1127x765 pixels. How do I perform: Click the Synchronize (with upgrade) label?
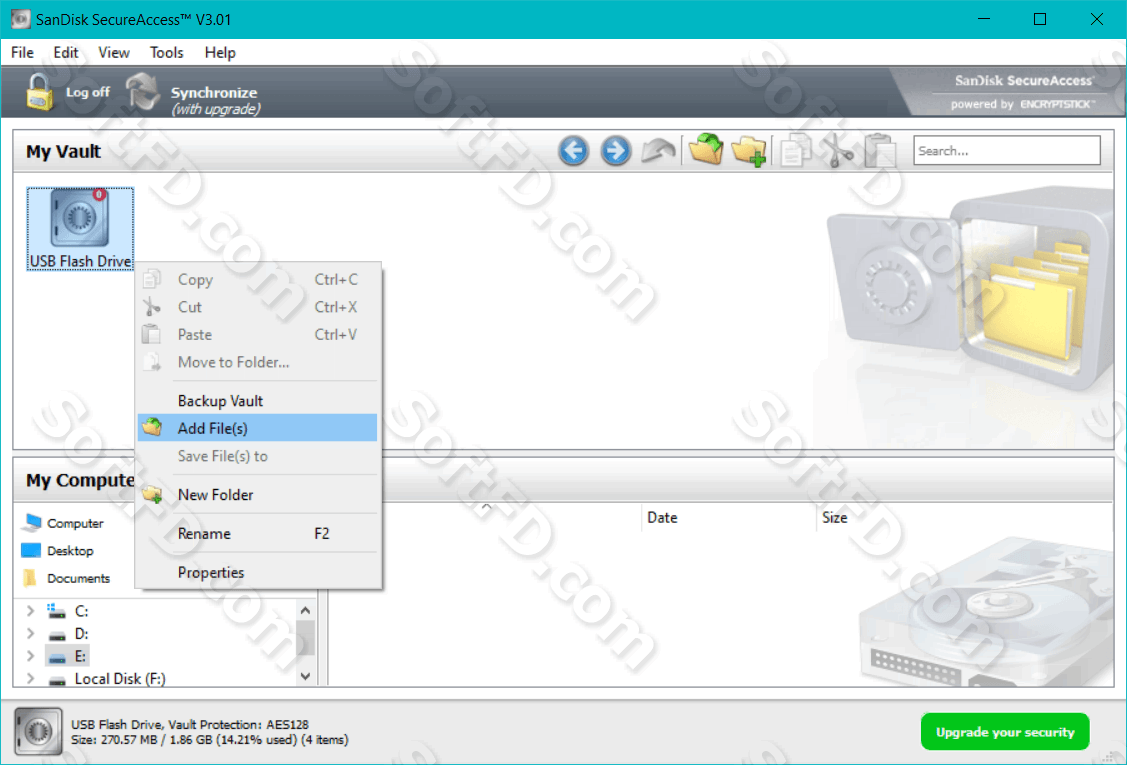pos(215,101)
